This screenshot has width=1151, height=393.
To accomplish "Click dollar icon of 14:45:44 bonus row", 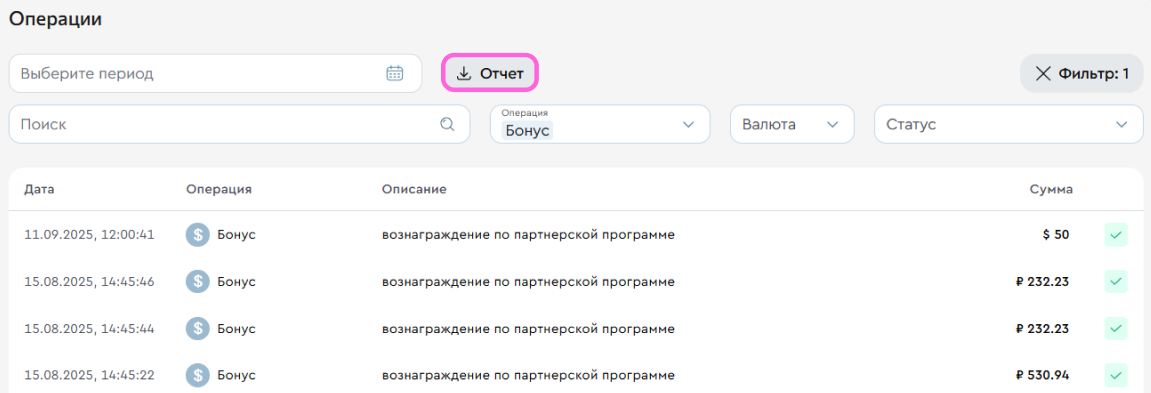I will click(x=197, y=329).
